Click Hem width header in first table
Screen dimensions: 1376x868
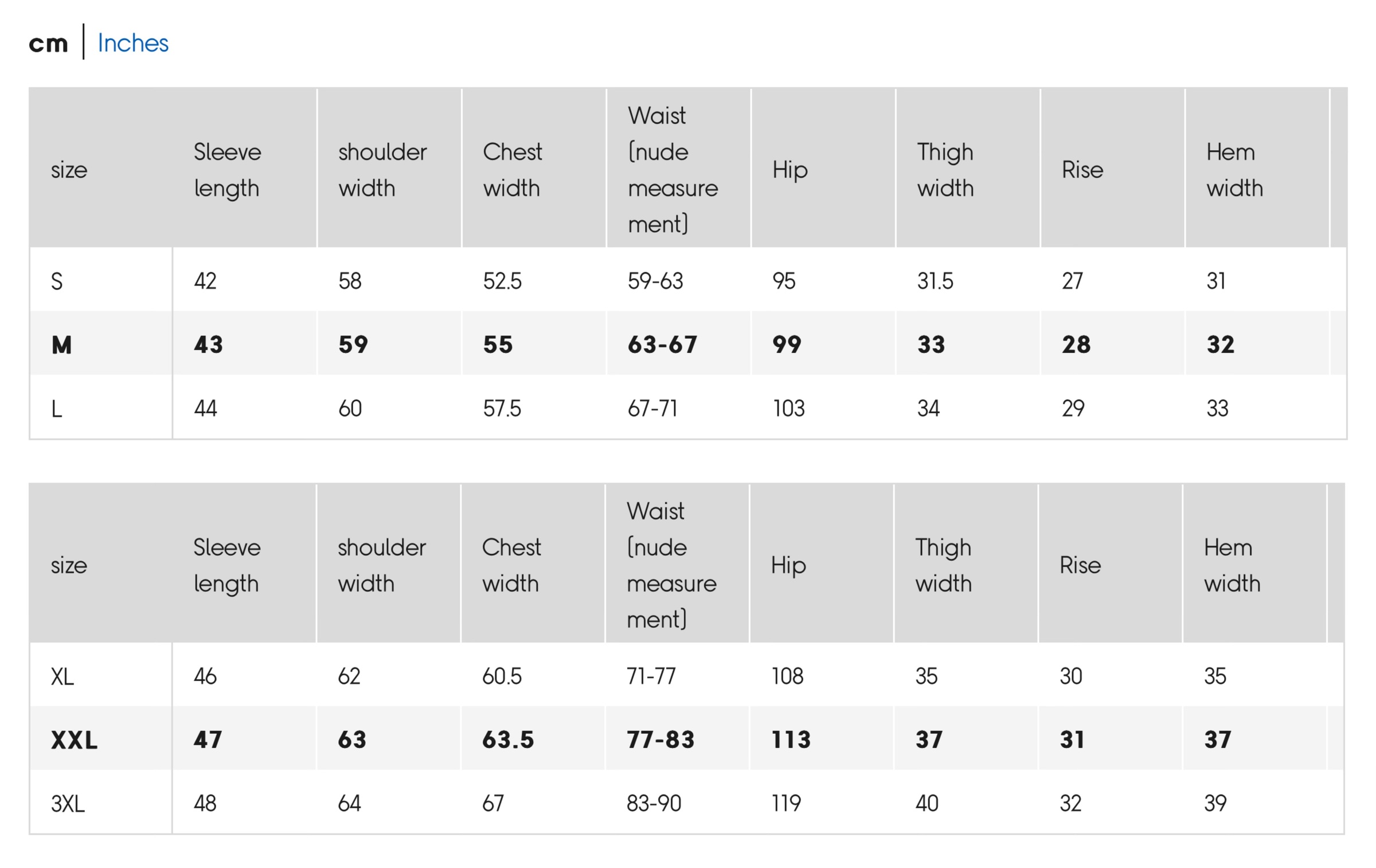(1234, 170)
